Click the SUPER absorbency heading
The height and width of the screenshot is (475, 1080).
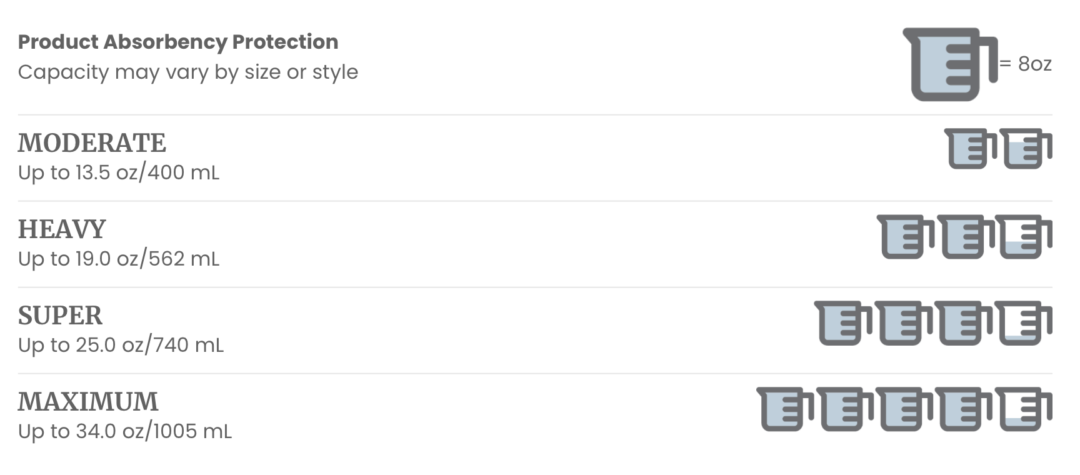pos(60,316)
